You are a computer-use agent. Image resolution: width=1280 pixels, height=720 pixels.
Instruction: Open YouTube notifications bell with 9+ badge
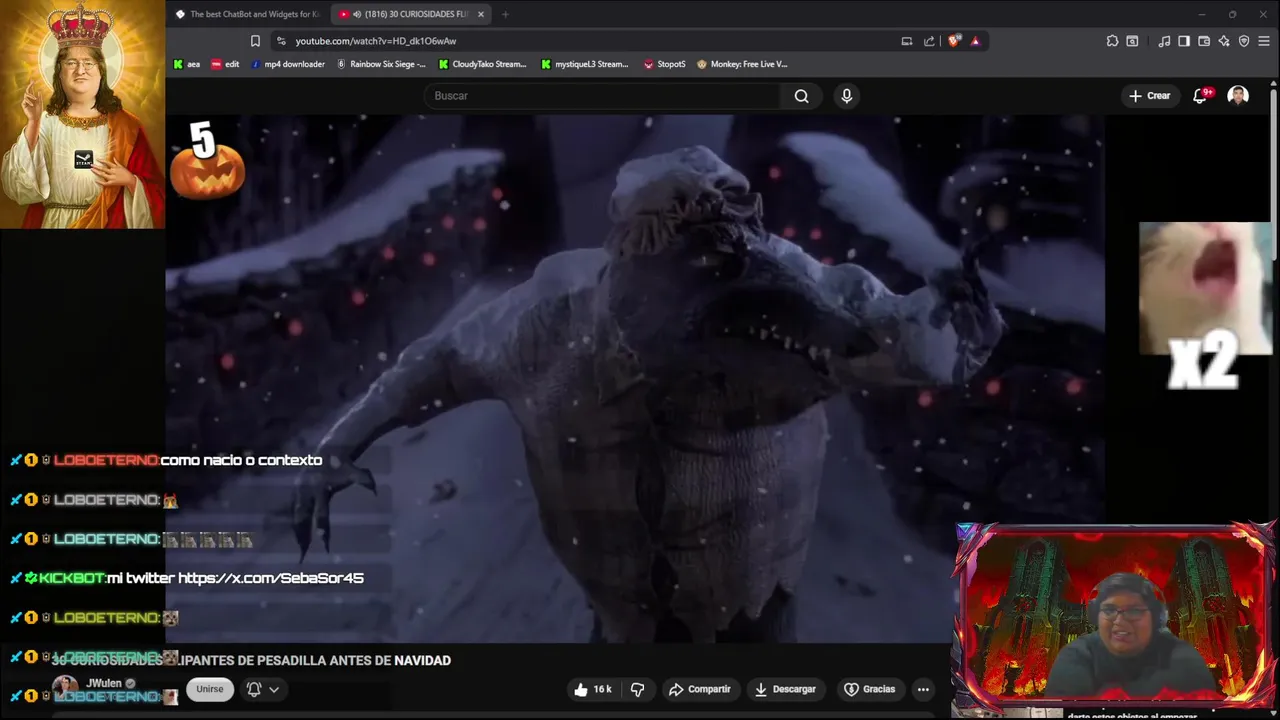(x=1200, y=96)
